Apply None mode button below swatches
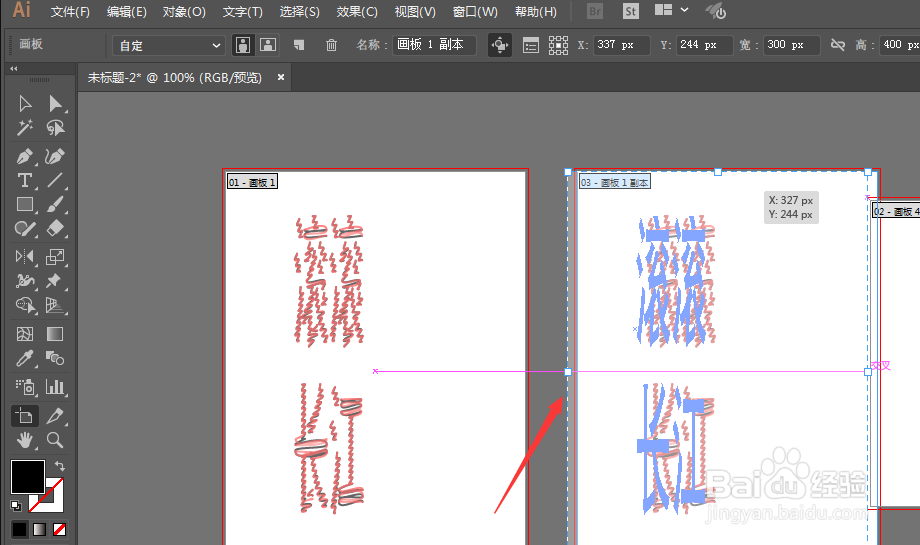Viewport: 920px width, 545px height. click(59, 529)
